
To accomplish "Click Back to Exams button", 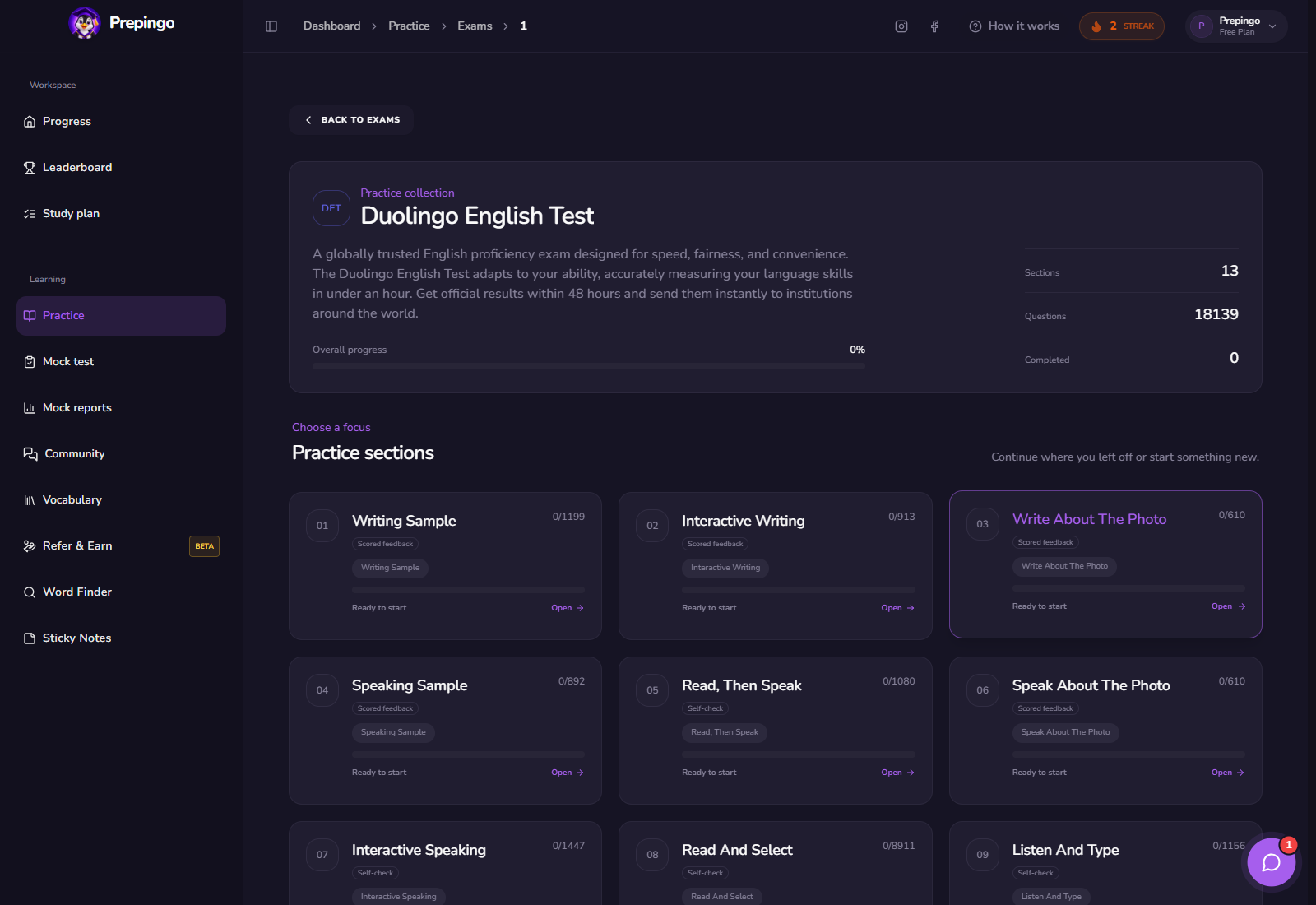I will click(x=351, y=120).
